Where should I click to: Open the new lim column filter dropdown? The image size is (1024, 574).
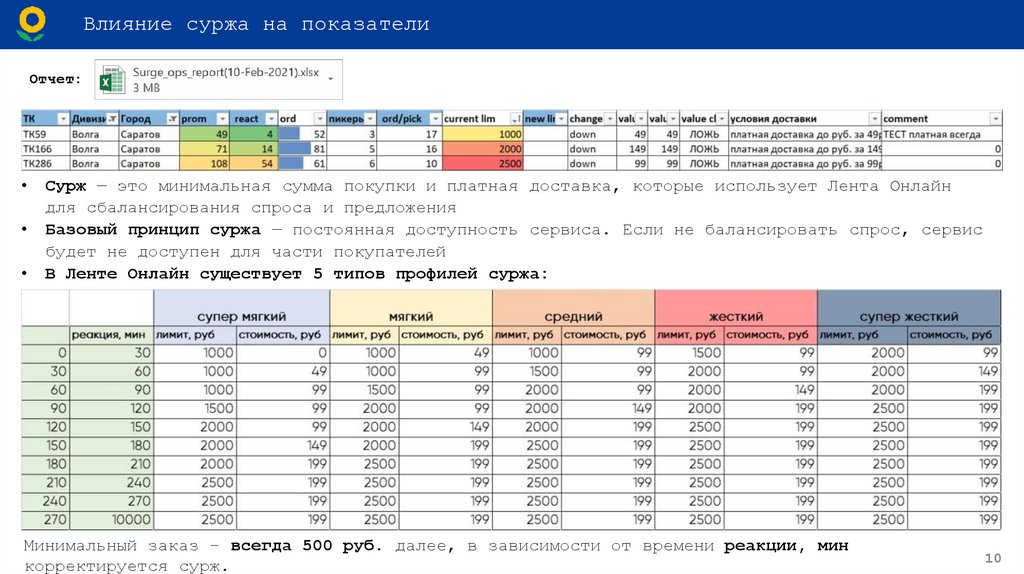point(561,119)
